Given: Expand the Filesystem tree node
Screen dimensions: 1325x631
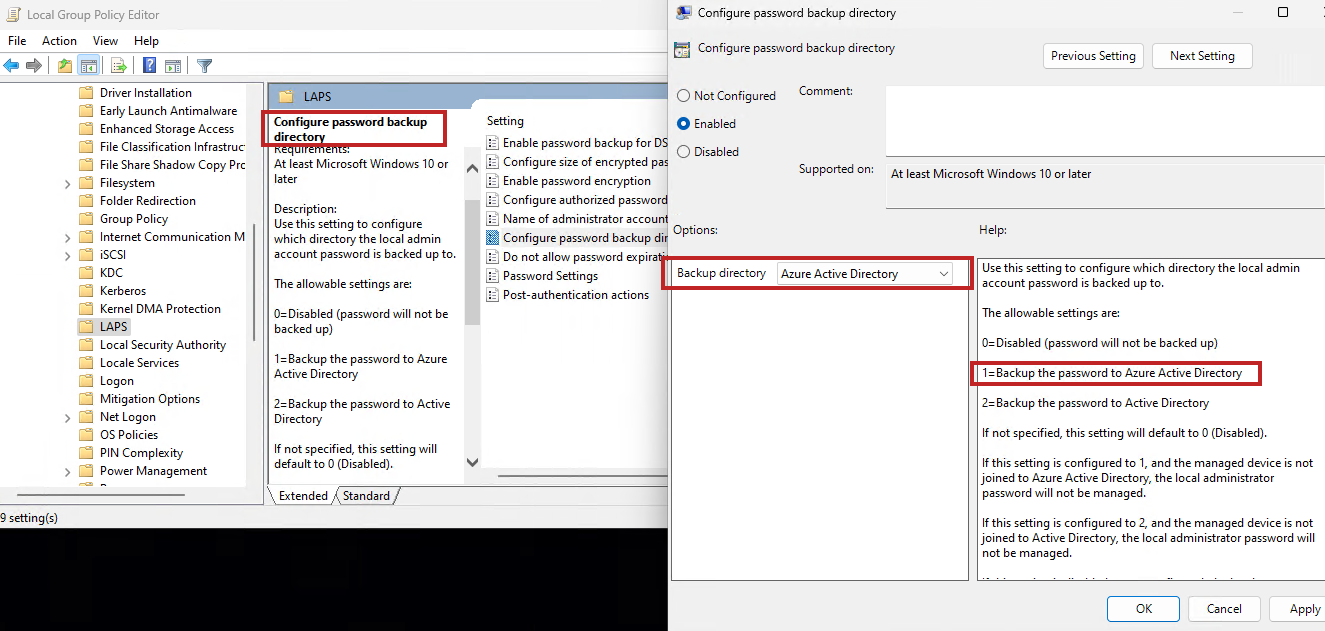Looking at the screenshot, I should coord(67,184).
